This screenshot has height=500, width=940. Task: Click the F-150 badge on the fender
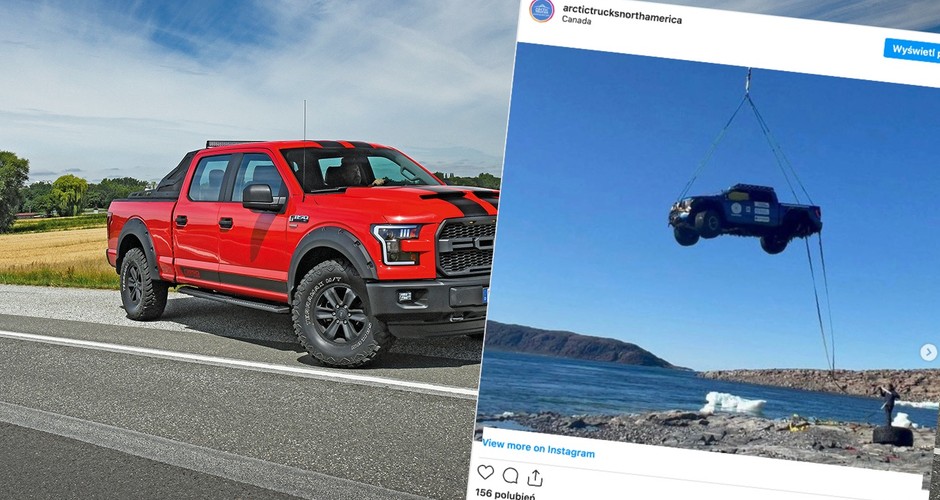coord(299,219)
